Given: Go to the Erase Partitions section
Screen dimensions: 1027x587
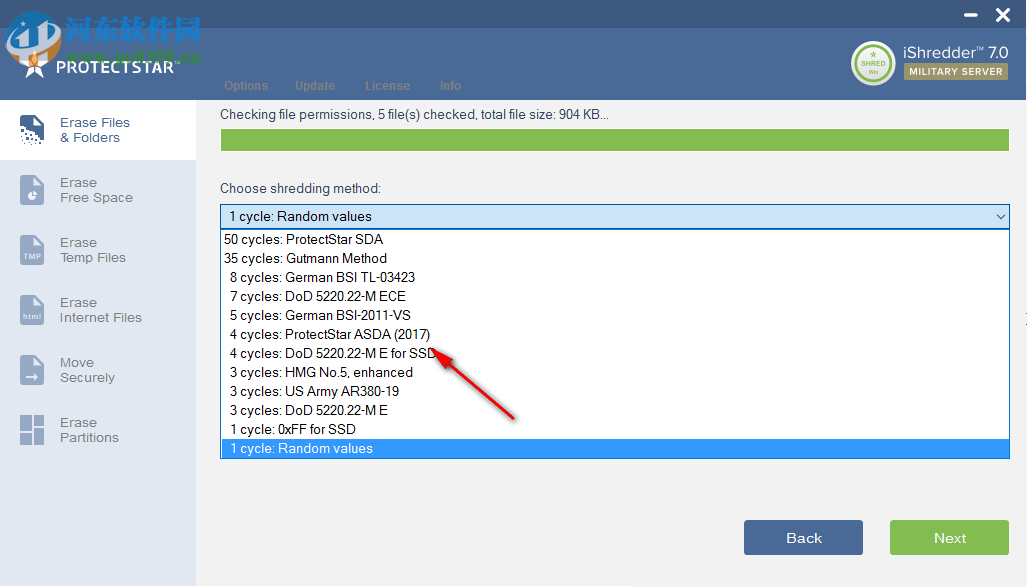Looking at the screenshot, I should point(98,430).
